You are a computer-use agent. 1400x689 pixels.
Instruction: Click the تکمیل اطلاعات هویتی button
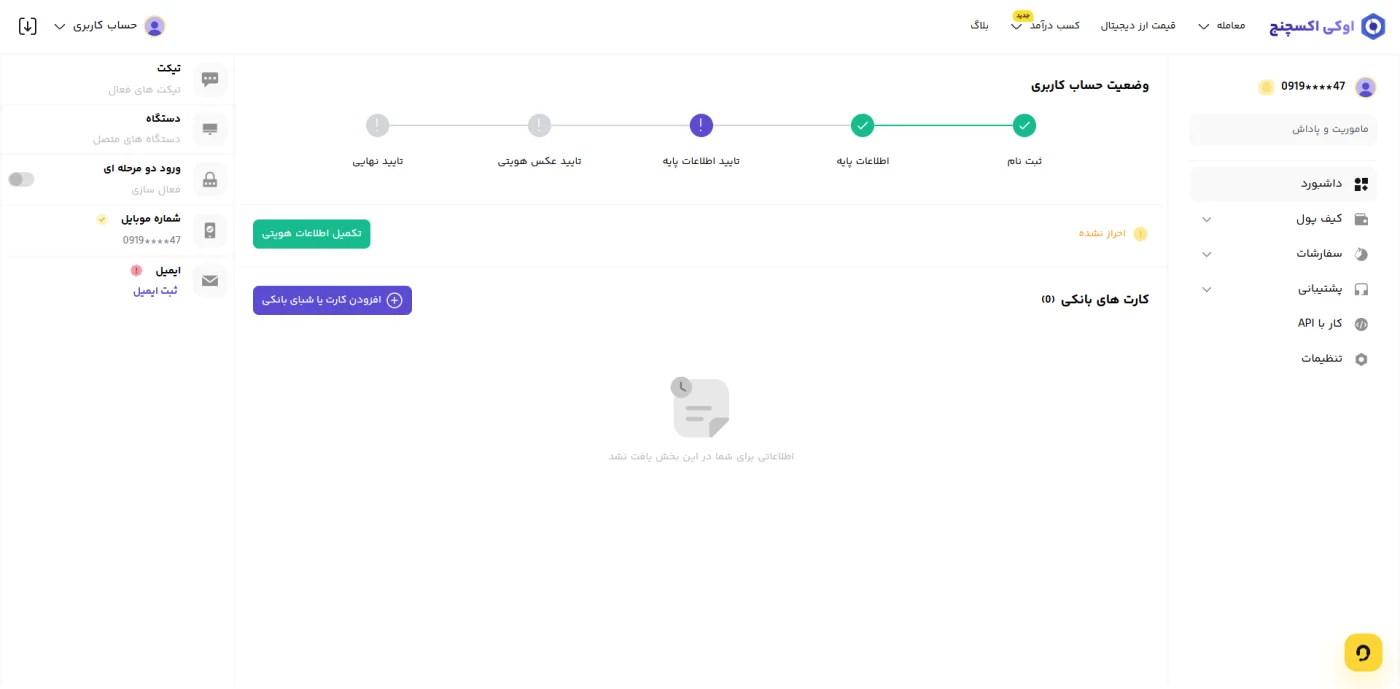[x=311, y=234]
